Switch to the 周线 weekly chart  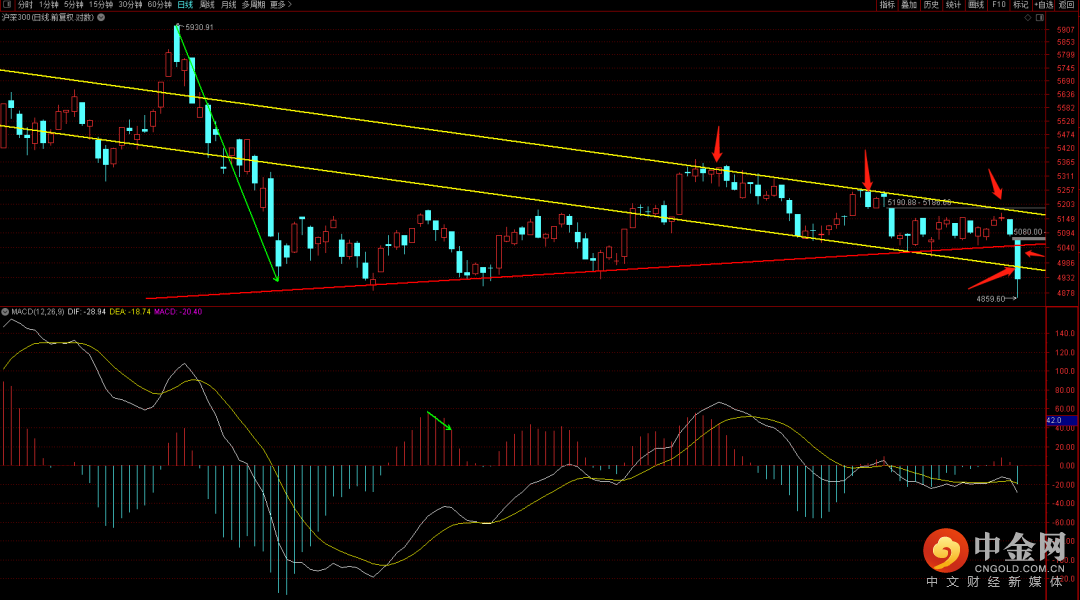(x=207, y=4)
